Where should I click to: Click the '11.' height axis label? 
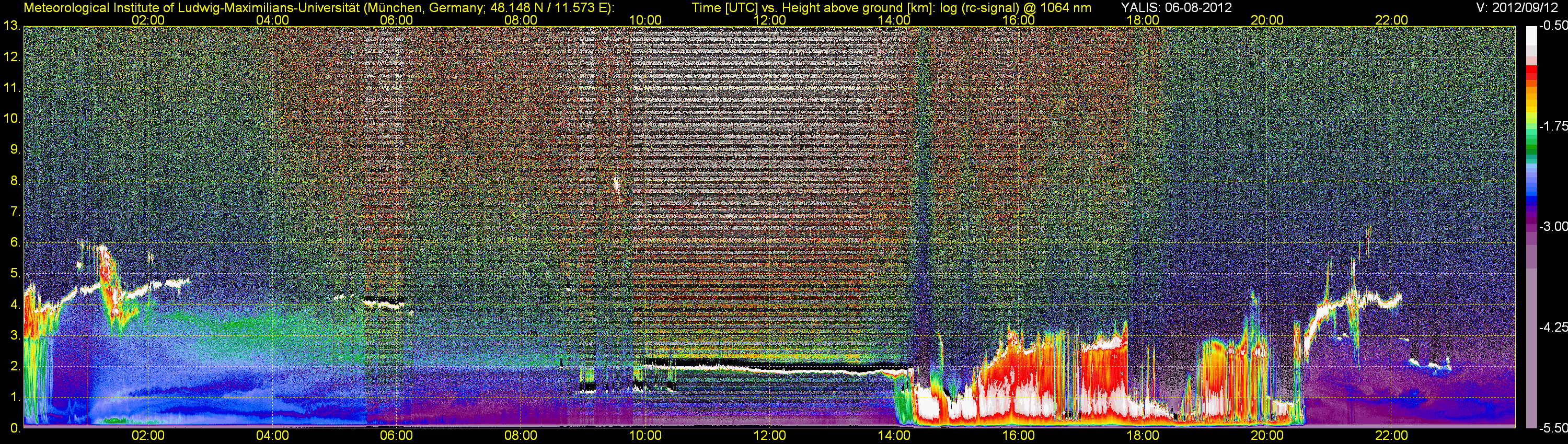(x=12, y=88)
